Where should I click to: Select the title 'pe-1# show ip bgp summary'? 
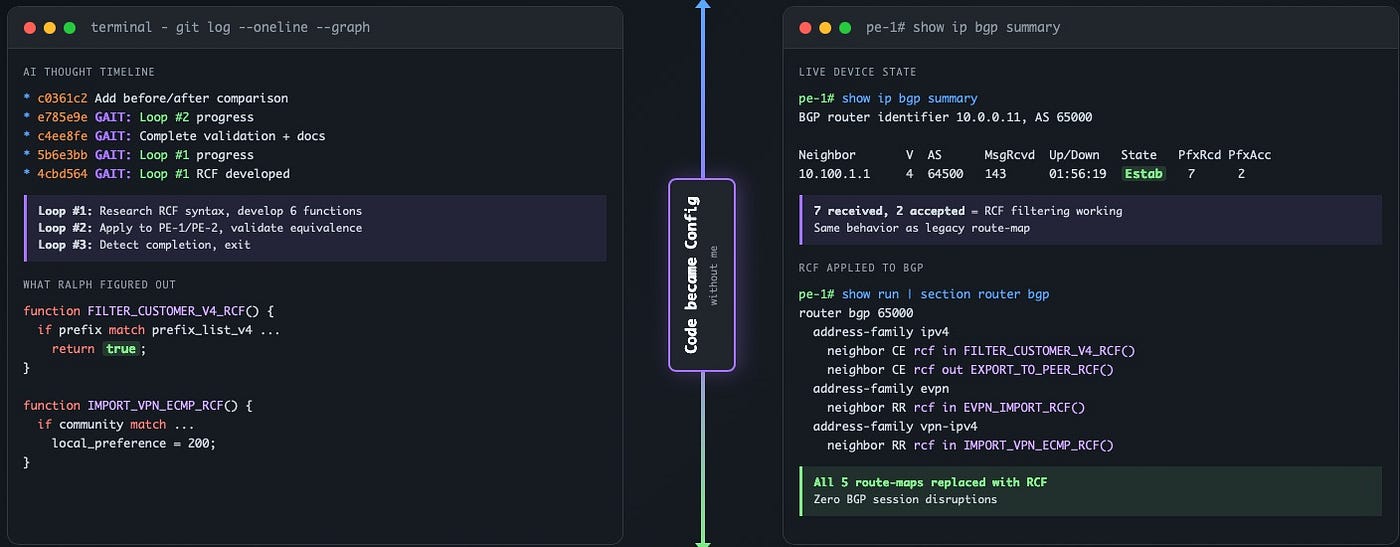[x=963, y=28]
